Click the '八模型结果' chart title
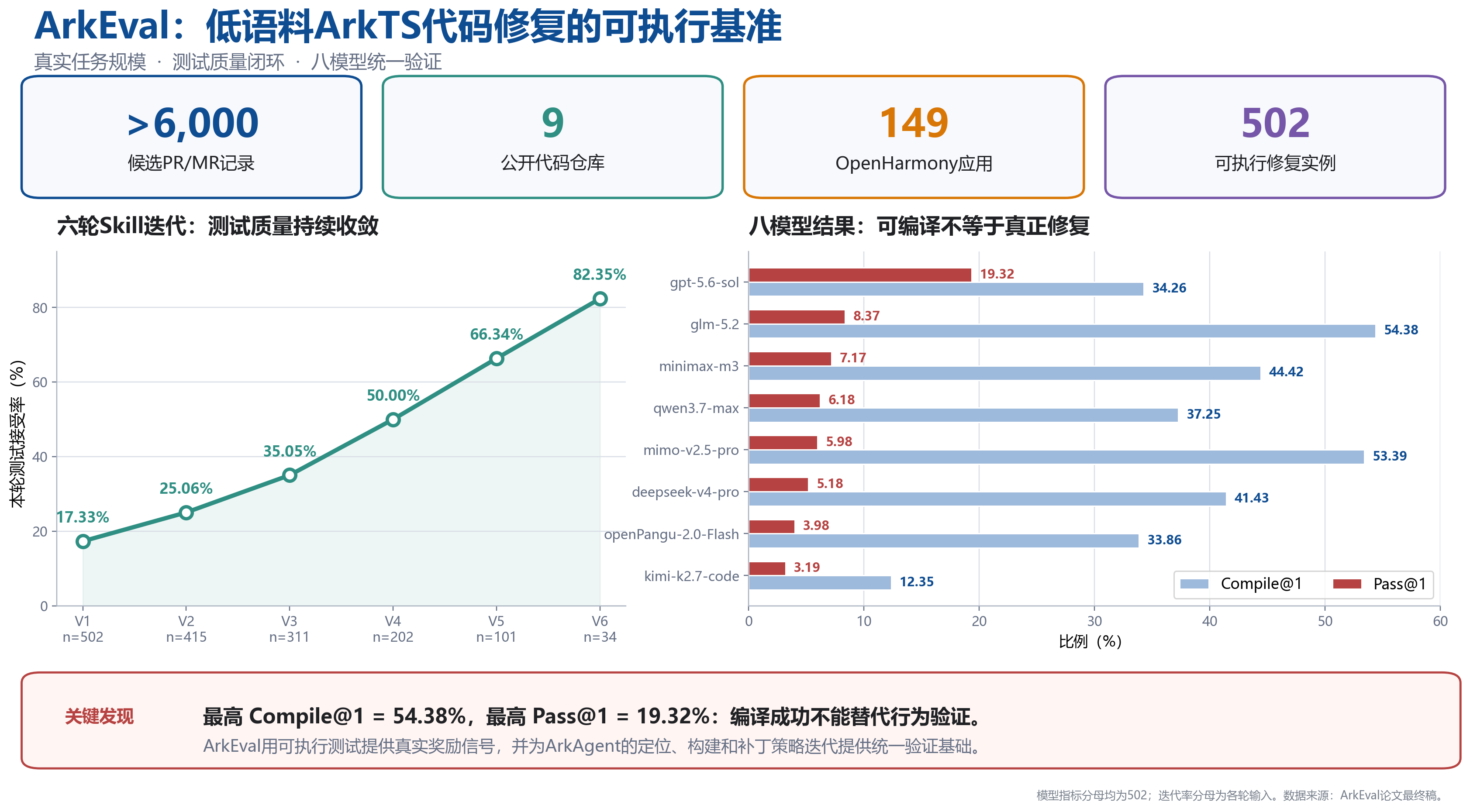The height and width of the screenshot is (812, 1470). point(919,226)
